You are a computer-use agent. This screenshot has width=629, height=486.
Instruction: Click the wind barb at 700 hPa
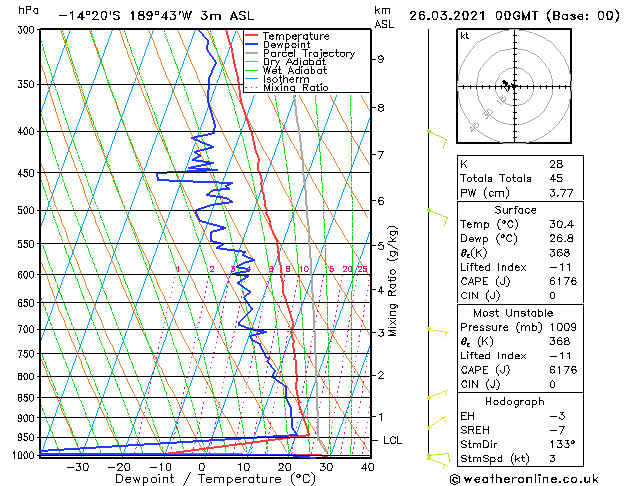[436, 330]
